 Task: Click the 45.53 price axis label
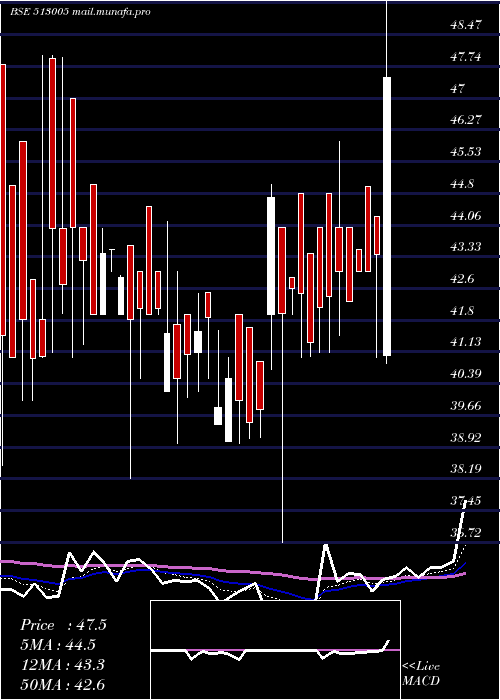[x=466, y=152]
